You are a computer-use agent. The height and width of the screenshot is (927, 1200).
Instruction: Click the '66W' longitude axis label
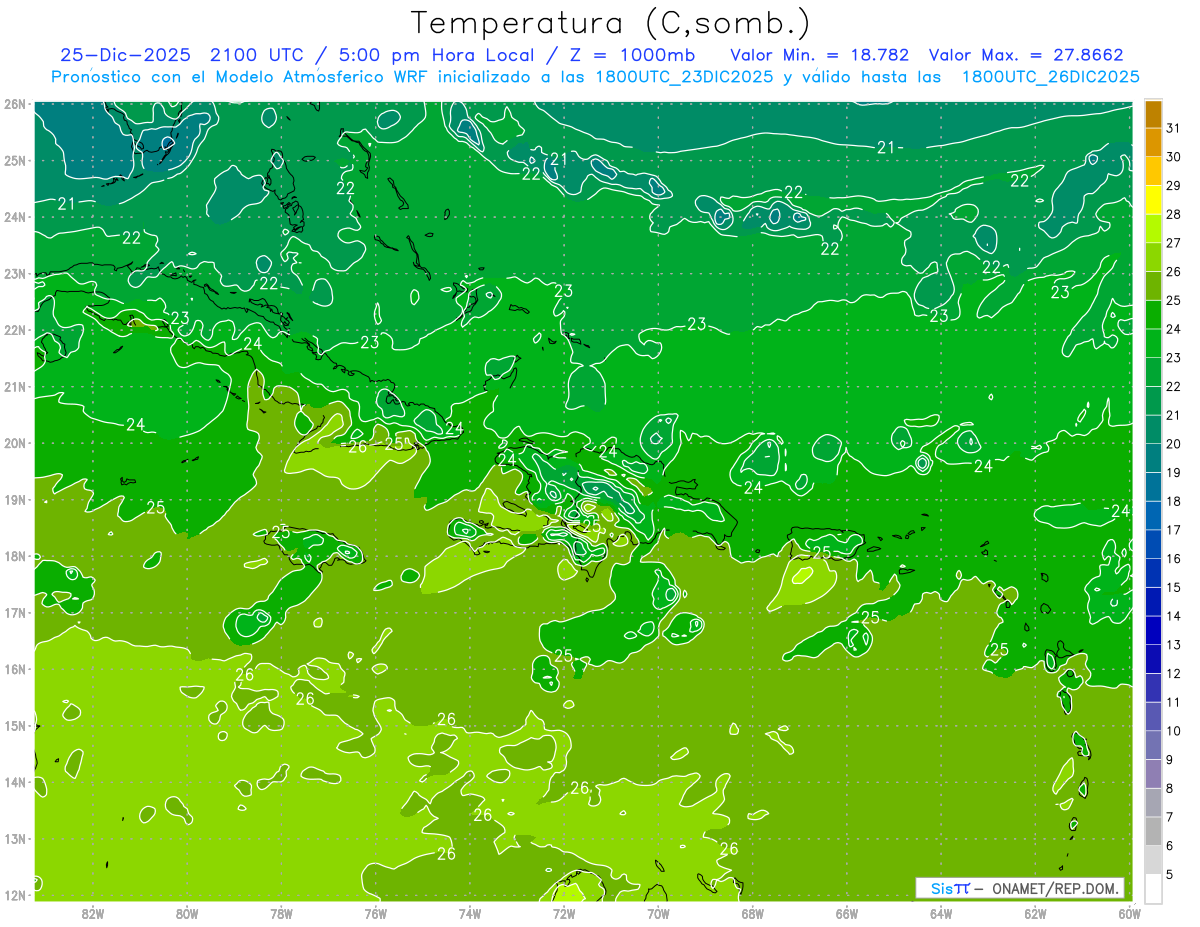pyautogui.click(x=846, y=913)
